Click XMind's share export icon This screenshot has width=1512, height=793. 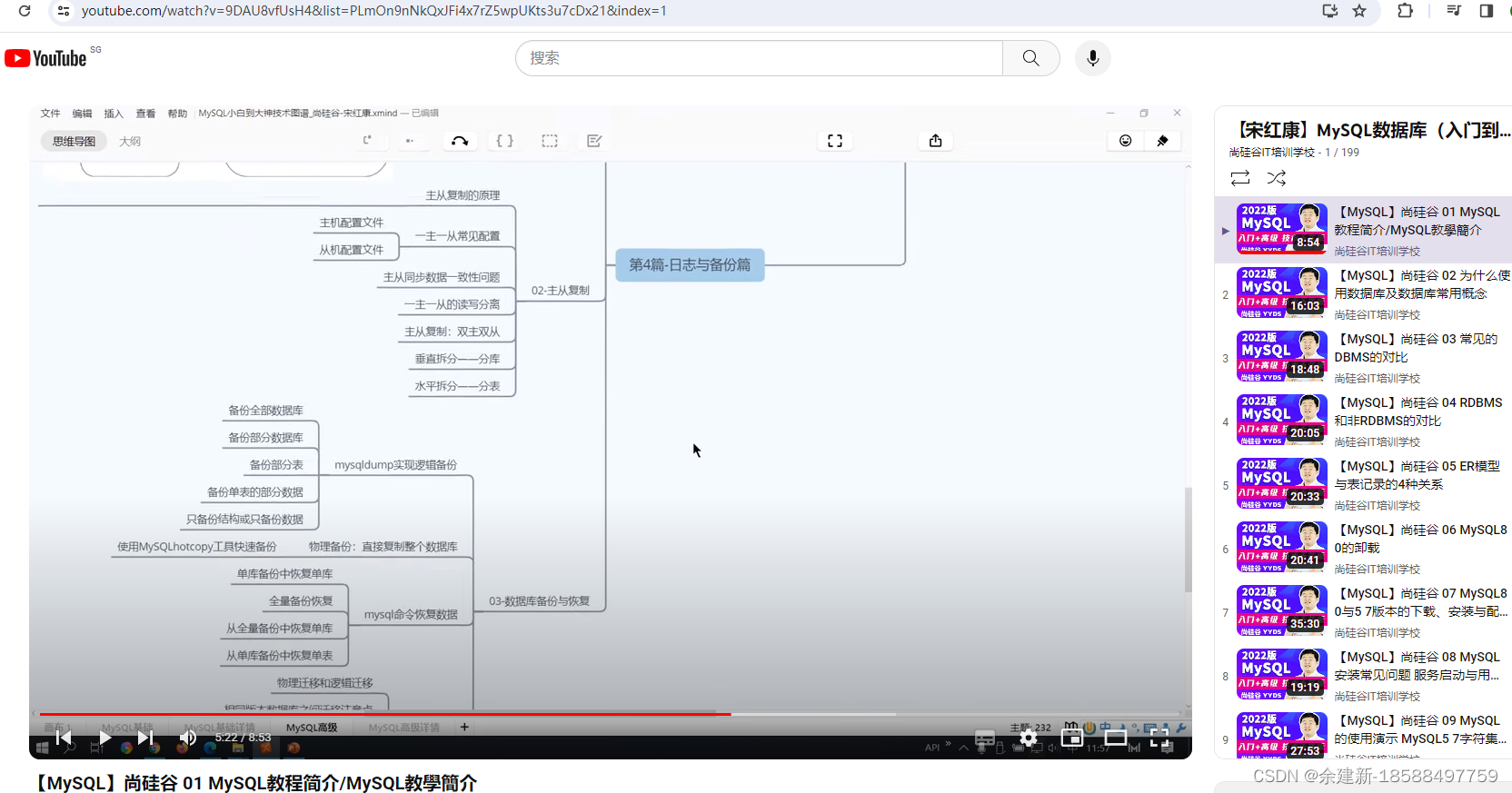pos(936,141)
